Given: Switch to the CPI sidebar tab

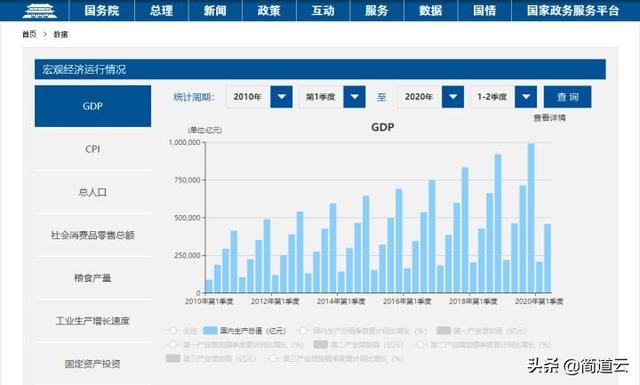Looking at the screenshot, I should tap(93, 149).
